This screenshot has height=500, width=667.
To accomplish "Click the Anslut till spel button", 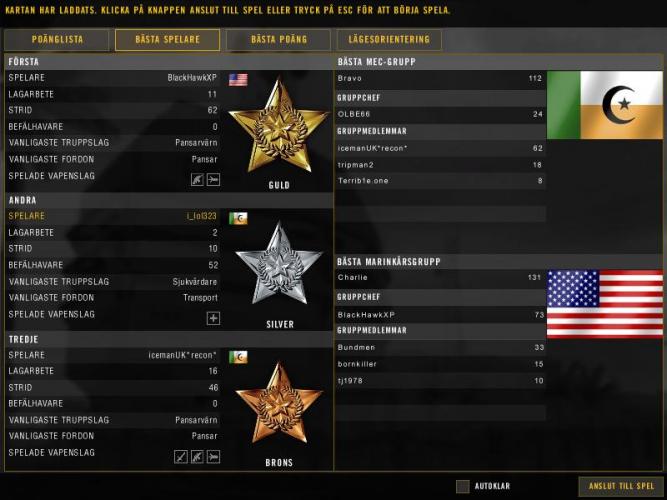I will point(621,486).
